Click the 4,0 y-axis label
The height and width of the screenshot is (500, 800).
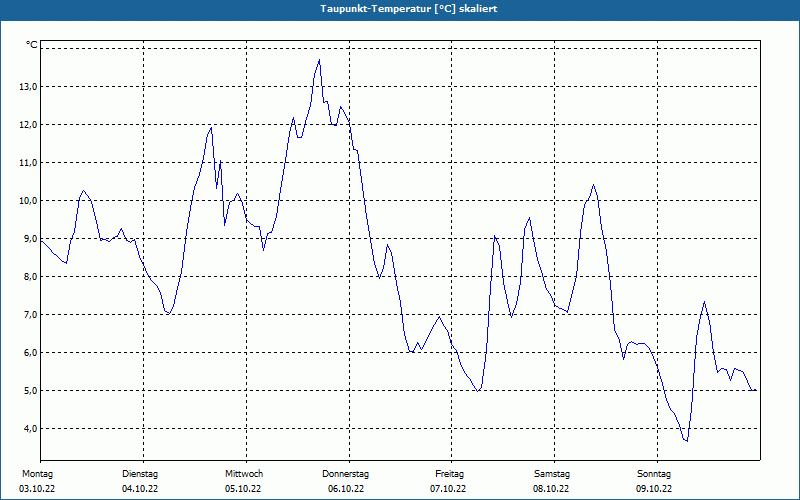coord(31,429)
